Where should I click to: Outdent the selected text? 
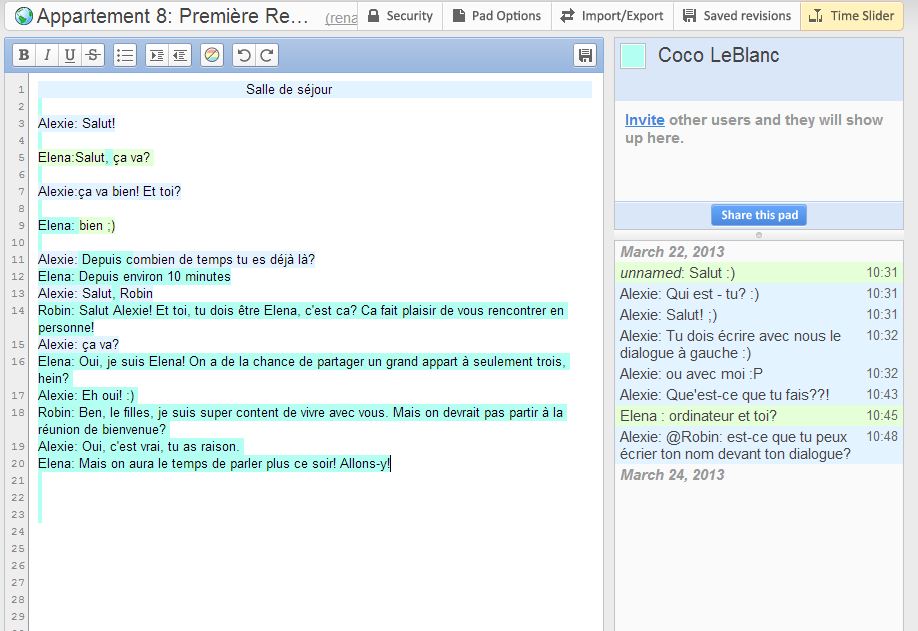[x=180, y=56]
